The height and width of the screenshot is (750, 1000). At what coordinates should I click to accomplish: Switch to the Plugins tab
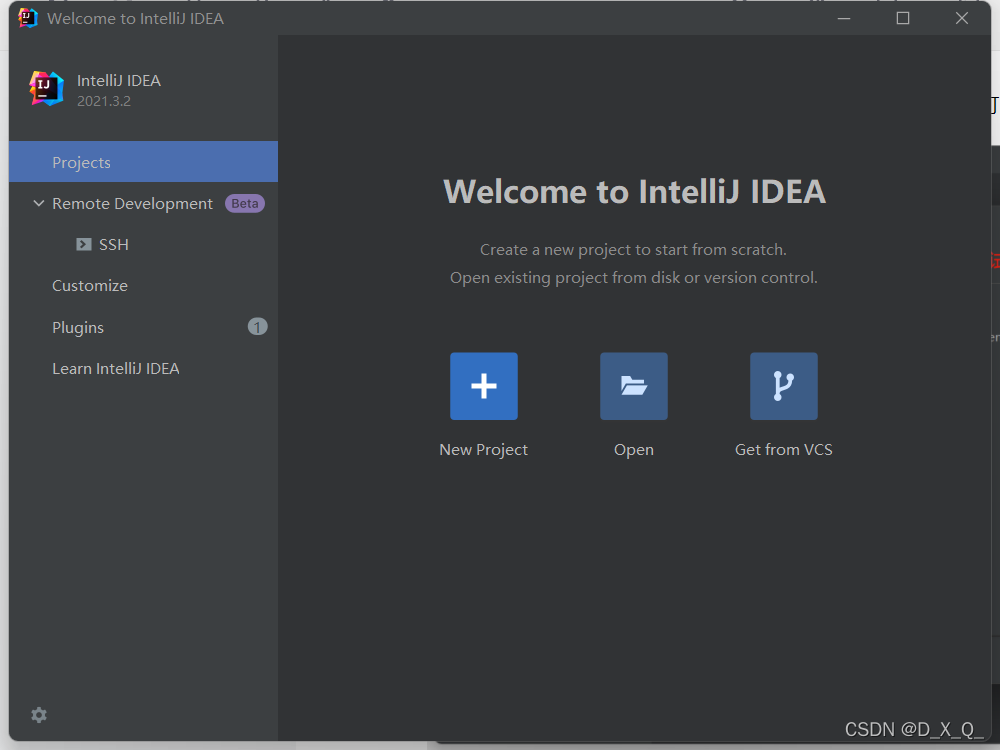(143, 327)
